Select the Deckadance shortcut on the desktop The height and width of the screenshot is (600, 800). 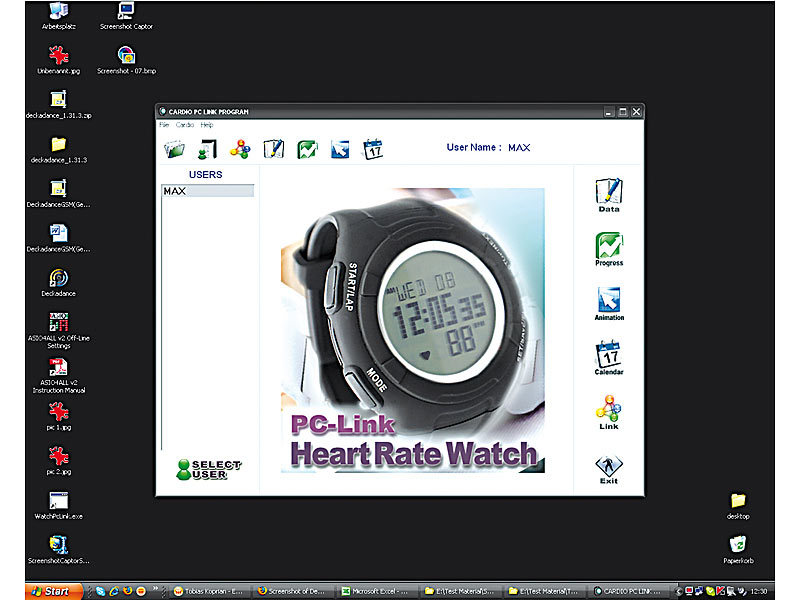(x=59, y=283)
